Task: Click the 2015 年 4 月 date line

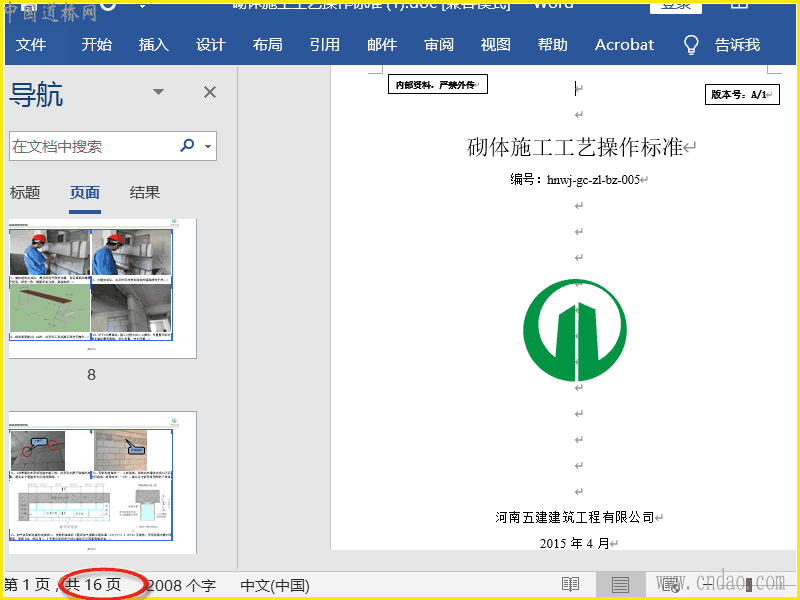Action: 574,543
